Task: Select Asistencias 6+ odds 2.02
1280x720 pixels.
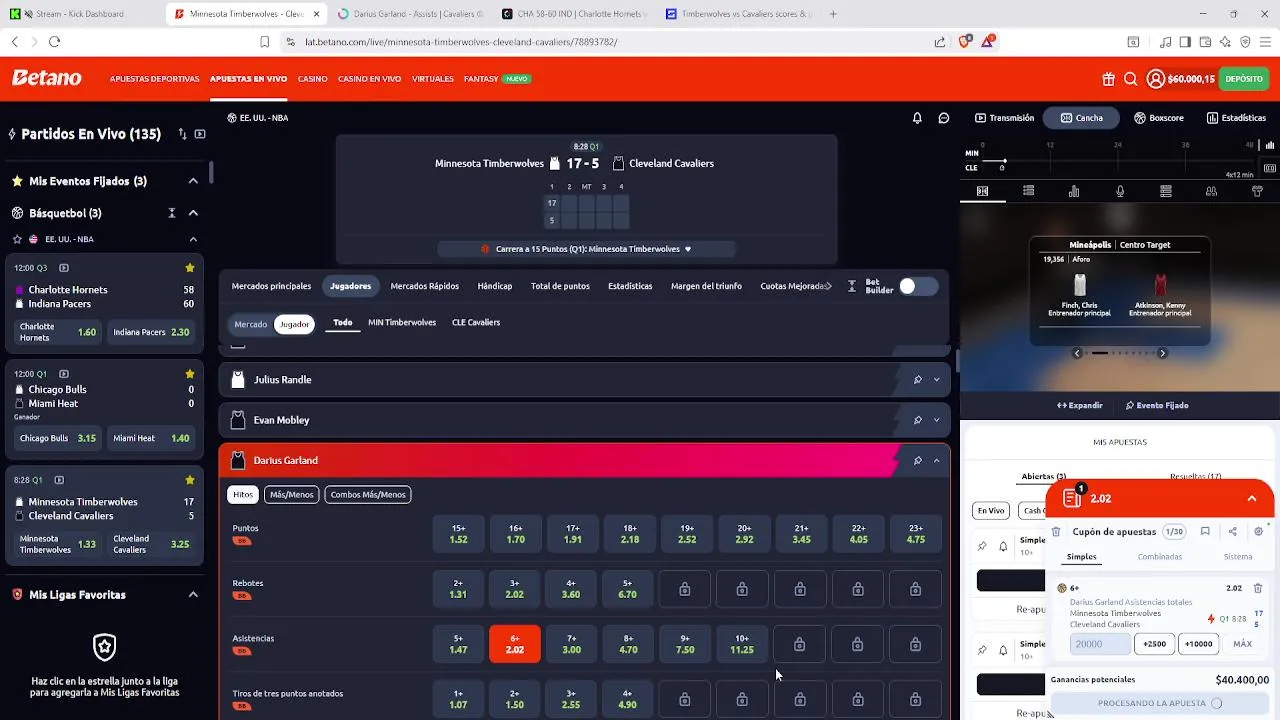Action: pos(515,644)
